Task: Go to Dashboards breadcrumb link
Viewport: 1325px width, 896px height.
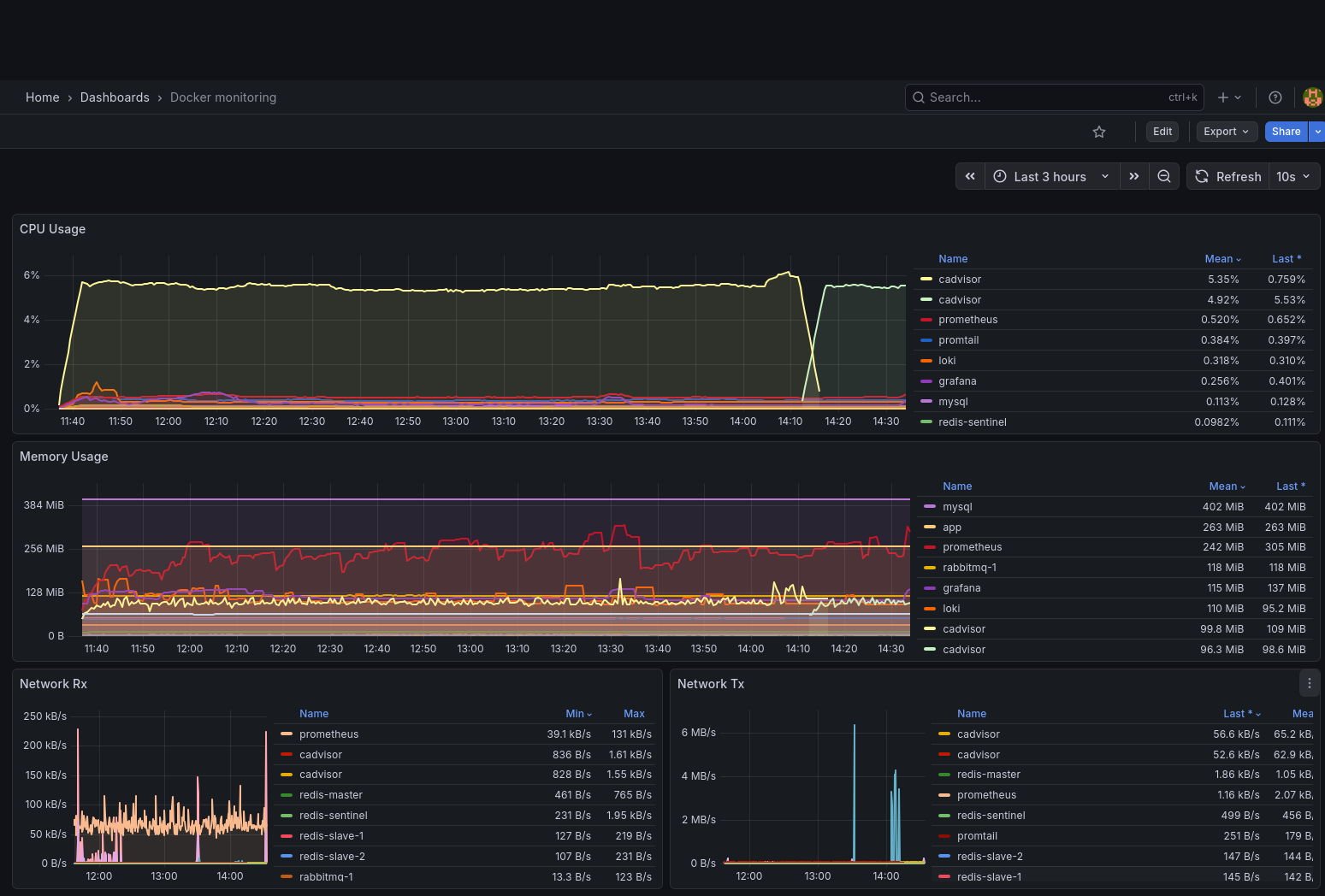Action: coord(115,97)
